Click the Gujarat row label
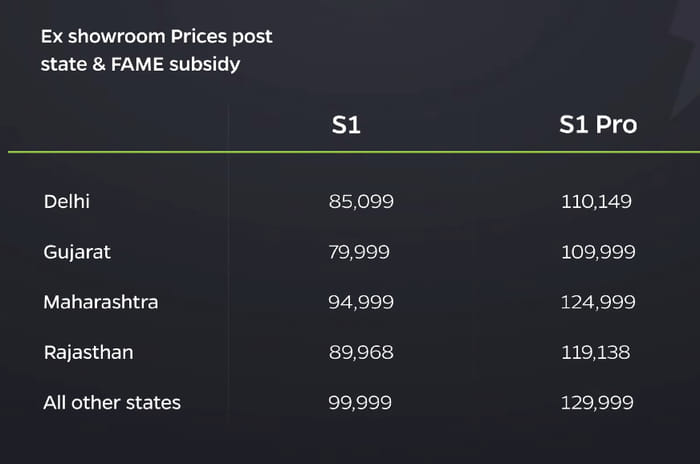The width and height of the screenshot is (700, 464). tap(77, 252)
